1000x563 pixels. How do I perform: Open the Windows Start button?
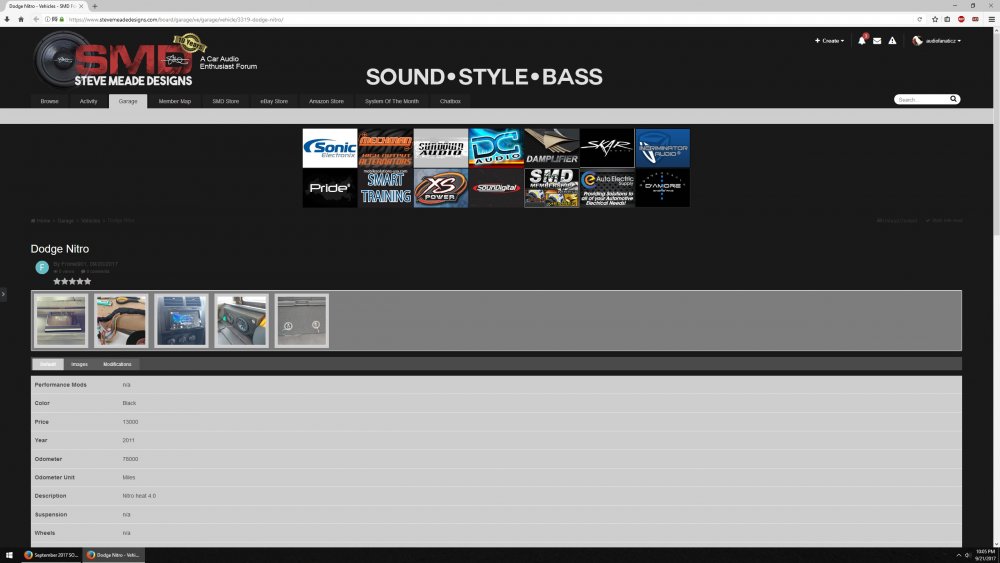[x=9, y=555]
